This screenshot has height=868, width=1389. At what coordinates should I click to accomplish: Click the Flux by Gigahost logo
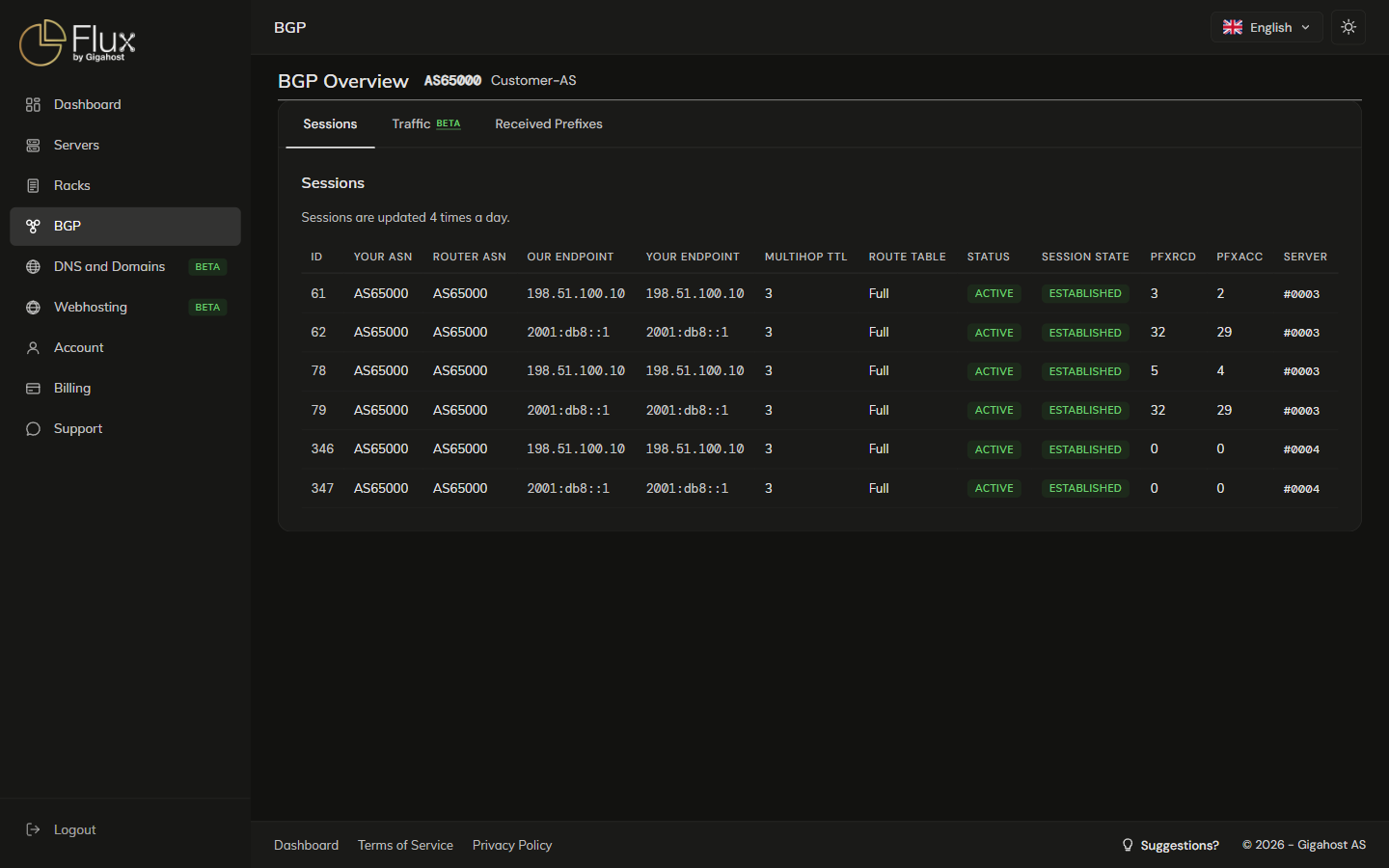77,42
